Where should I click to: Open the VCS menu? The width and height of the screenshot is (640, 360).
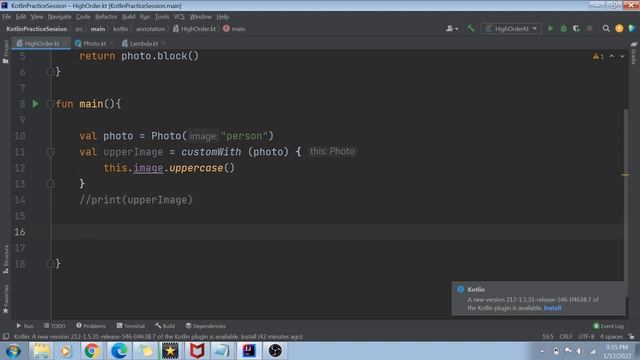179,17
